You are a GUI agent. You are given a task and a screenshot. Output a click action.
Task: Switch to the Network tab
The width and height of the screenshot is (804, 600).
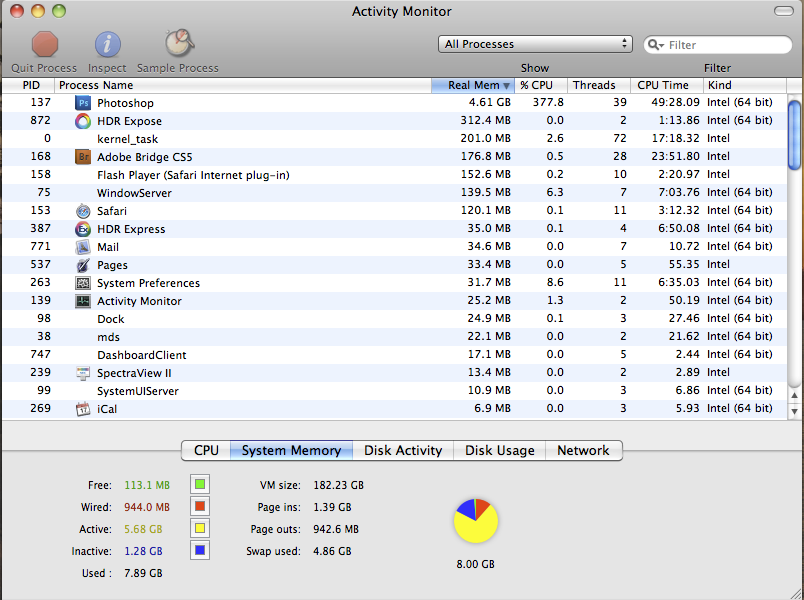[584, 450]
